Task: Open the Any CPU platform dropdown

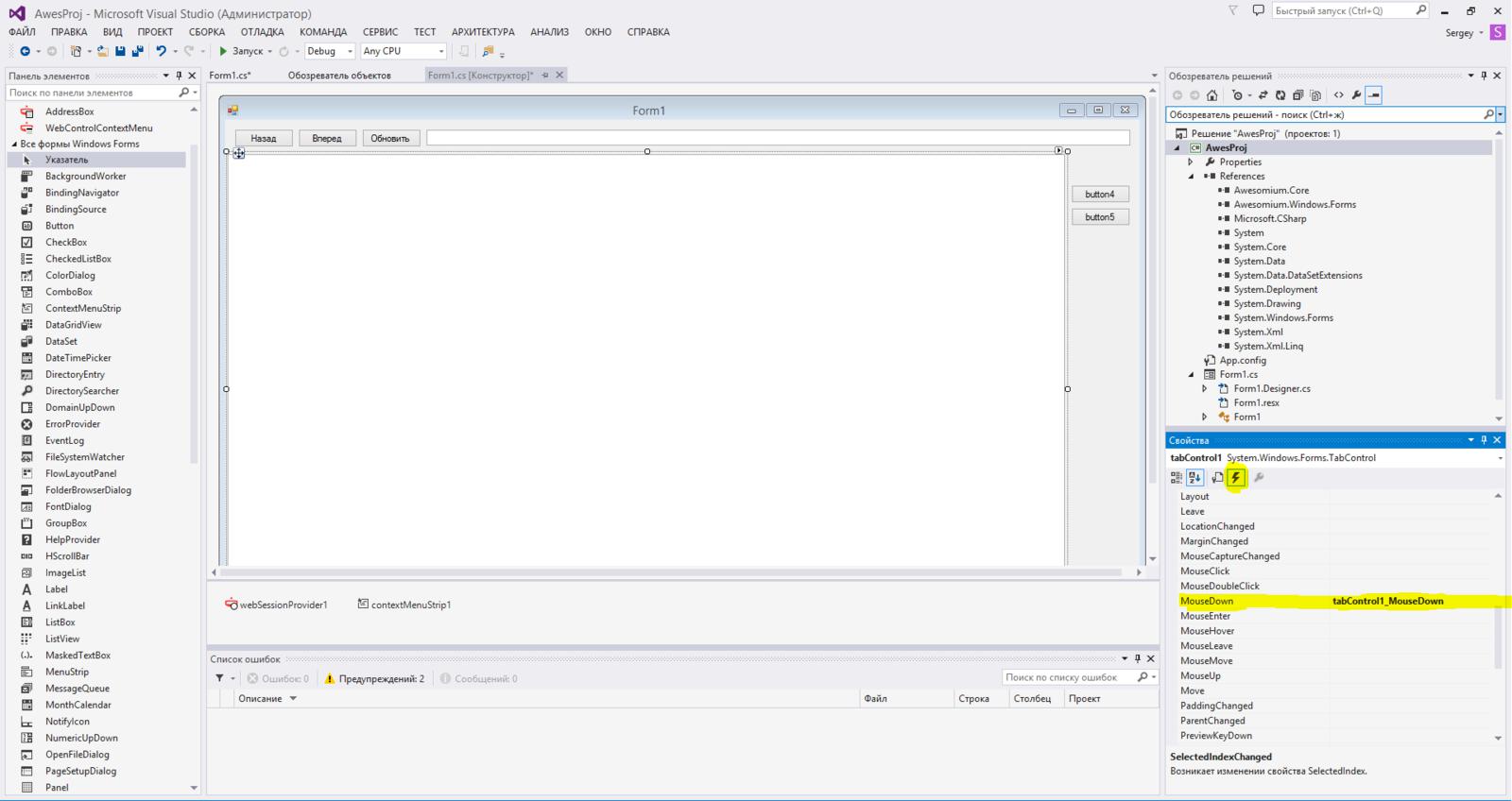Action: point(403,51)
